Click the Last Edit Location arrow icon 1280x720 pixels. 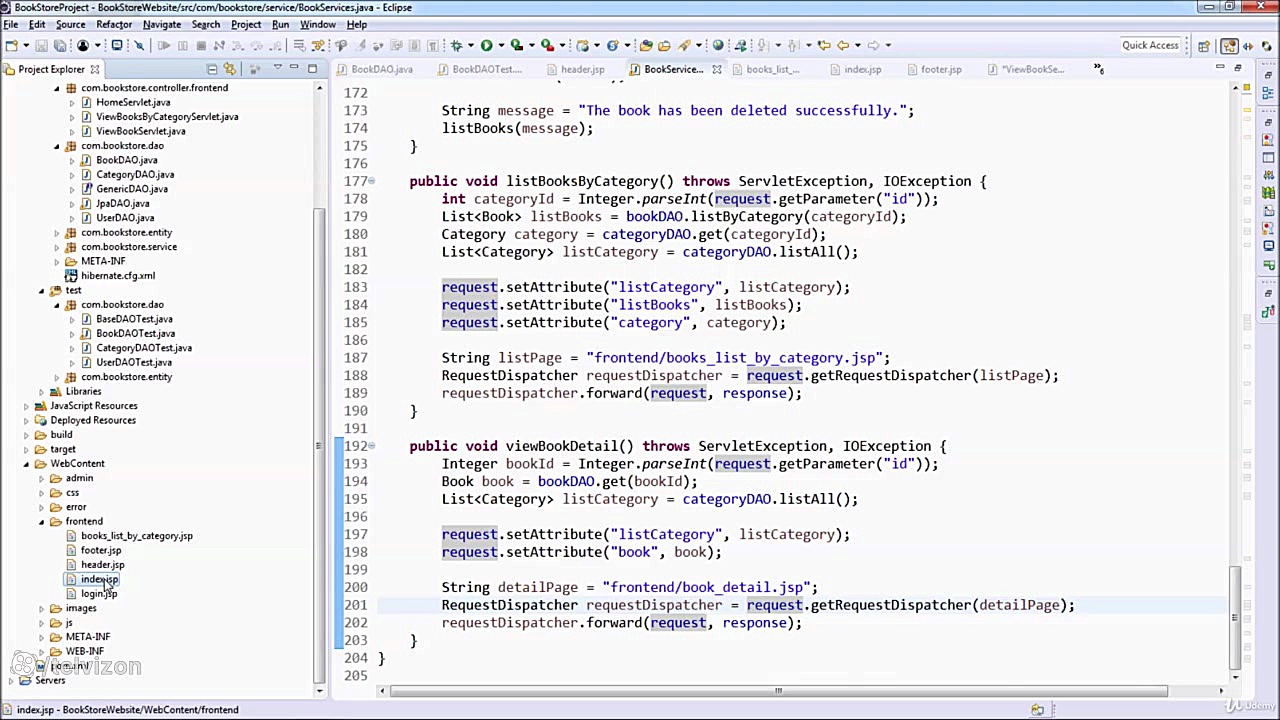(823, 45)
